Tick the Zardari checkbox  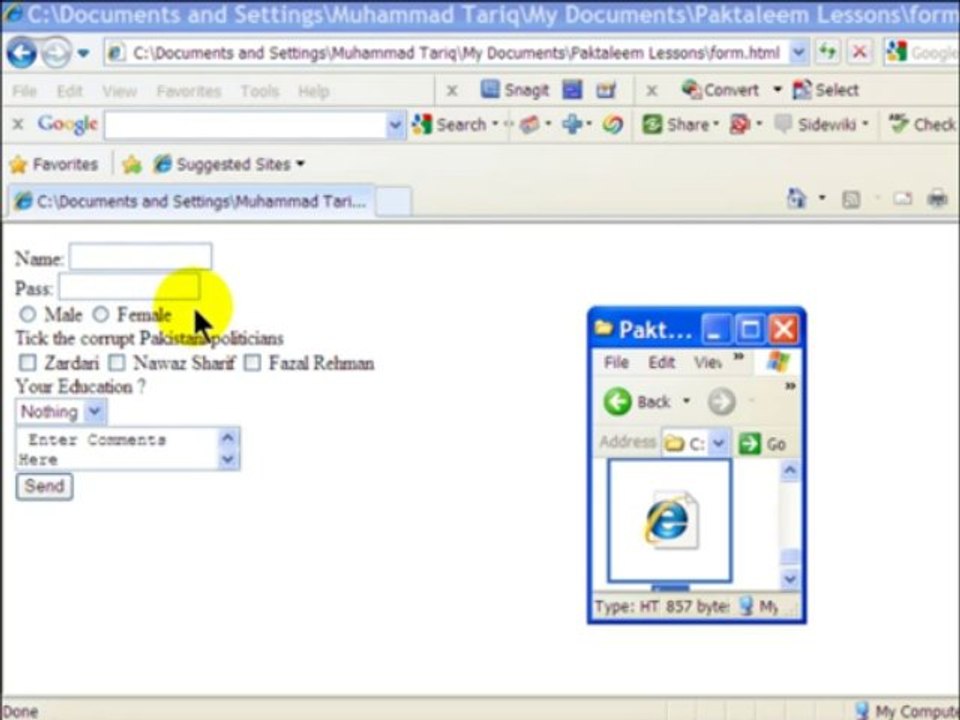click(28, 362)
